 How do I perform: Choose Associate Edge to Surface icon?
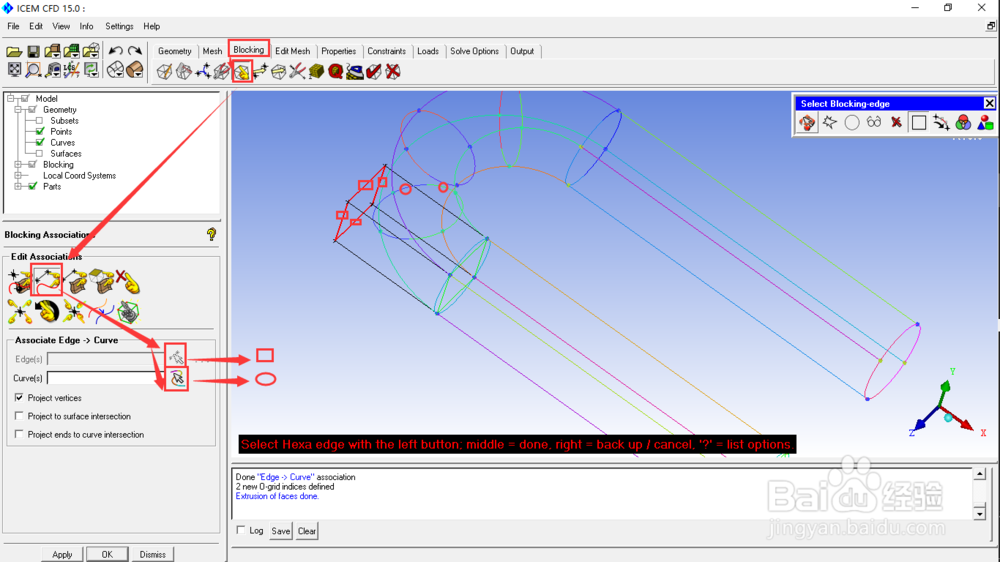75,281
